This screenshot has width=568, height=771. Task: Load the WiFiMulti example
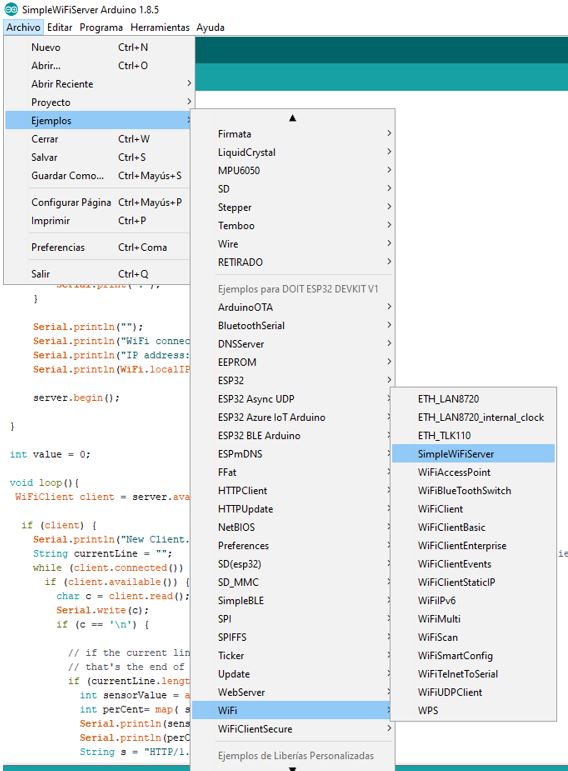[473, 619]
